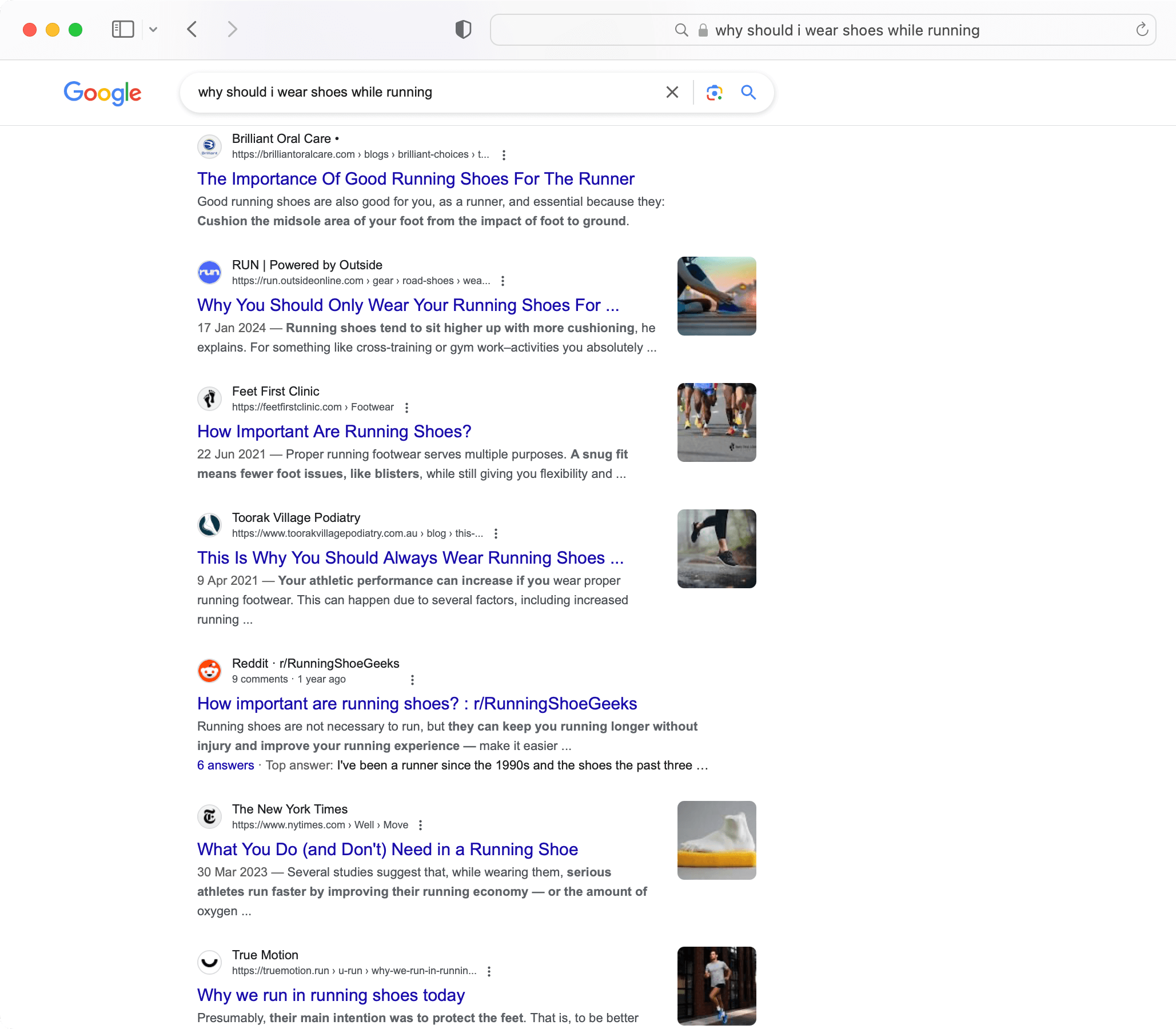Open more options for Toorak Village Podiatry result
This screenshot has width=1176, height=1029.
click(496, 533)
